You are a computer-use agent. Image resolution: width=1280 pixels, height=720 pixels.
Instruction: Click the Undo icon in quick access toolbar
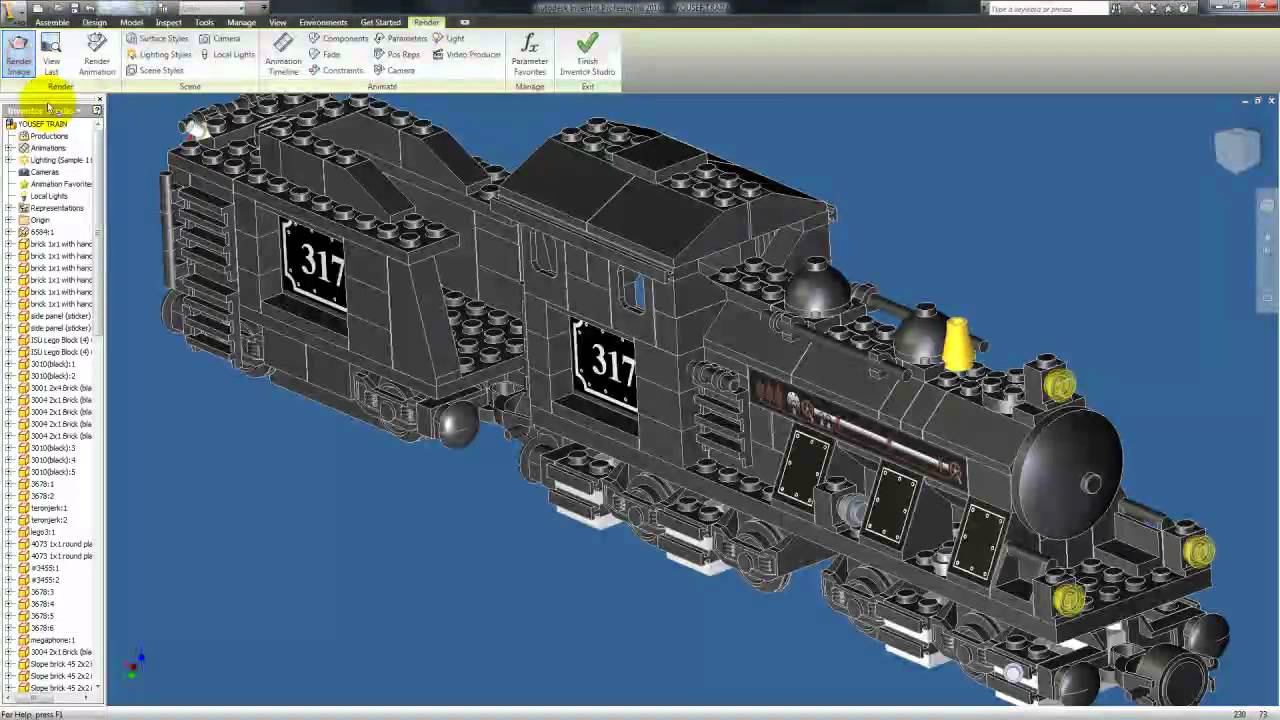[90, 8]
